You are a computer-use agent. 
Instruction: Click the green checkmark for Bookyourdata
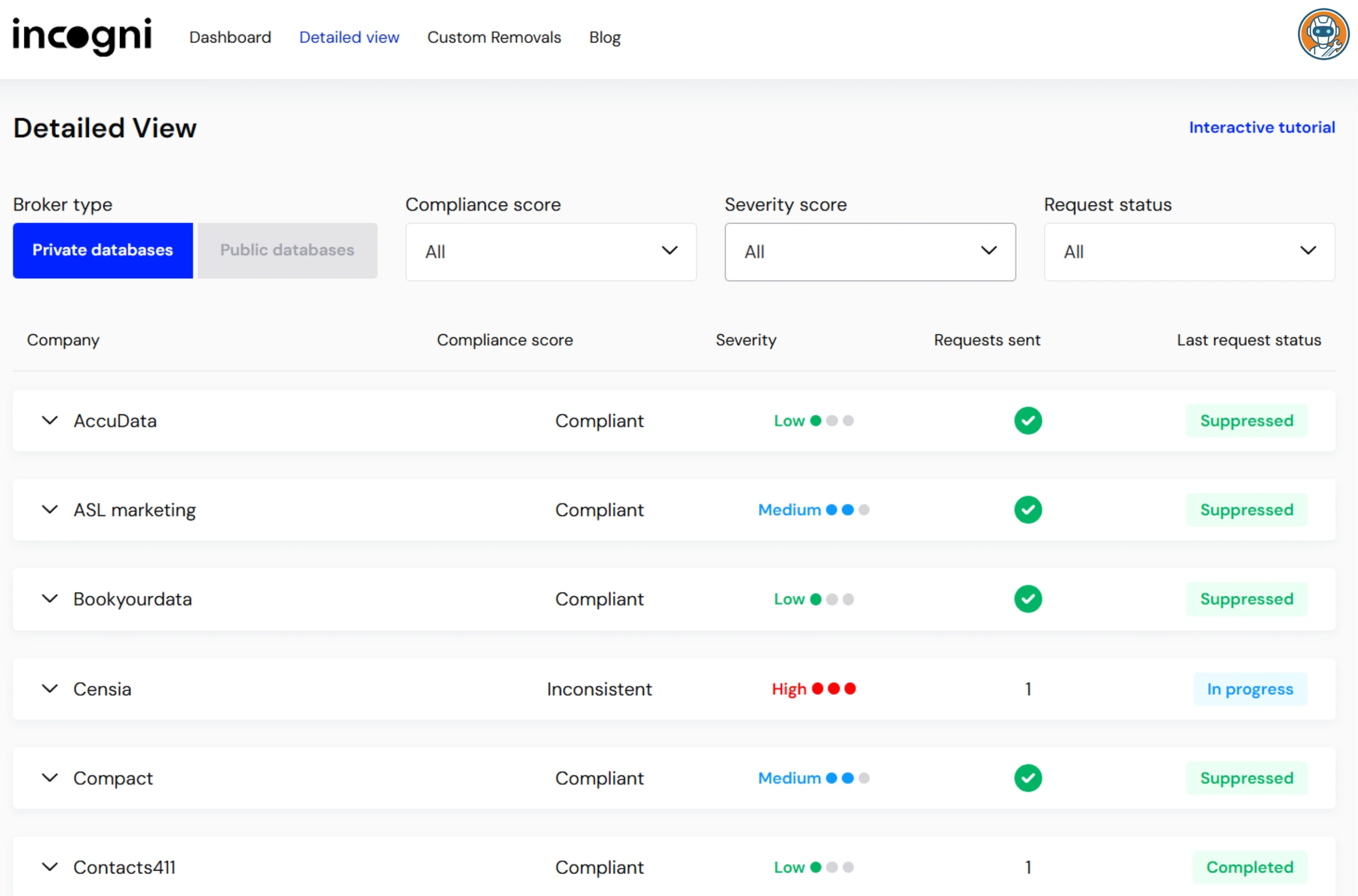pyautogui.click(x=1027, y=599)
